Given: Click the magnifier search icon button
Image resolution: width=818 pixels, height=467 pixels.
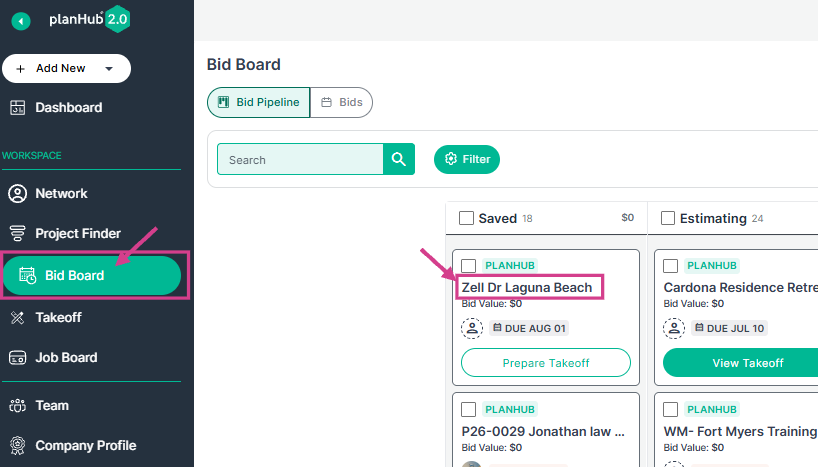Looking at the screenshot, I should pyautogui.click(x=399, y=159).
